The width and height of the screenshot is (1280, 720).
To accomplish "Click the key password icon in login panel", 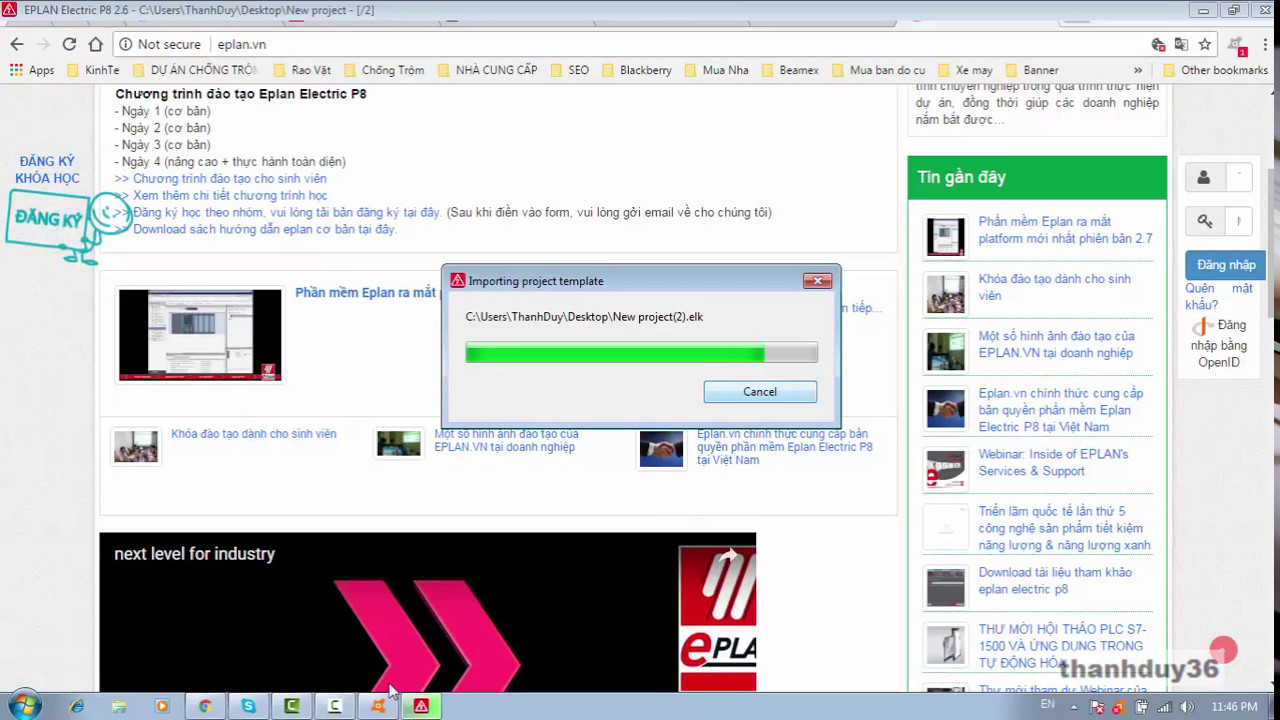I will 1204,221.
